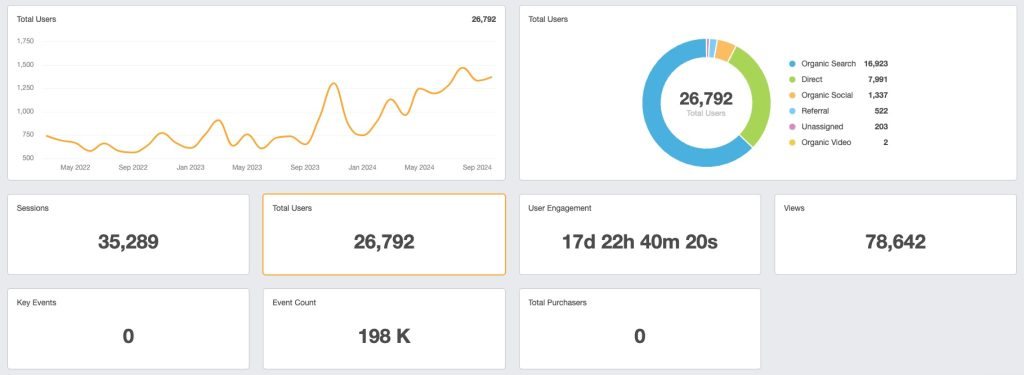The width and height of the screenshot is (1024, 375).
Task: Click the May 2022 axis label
Action: (75, 168)
